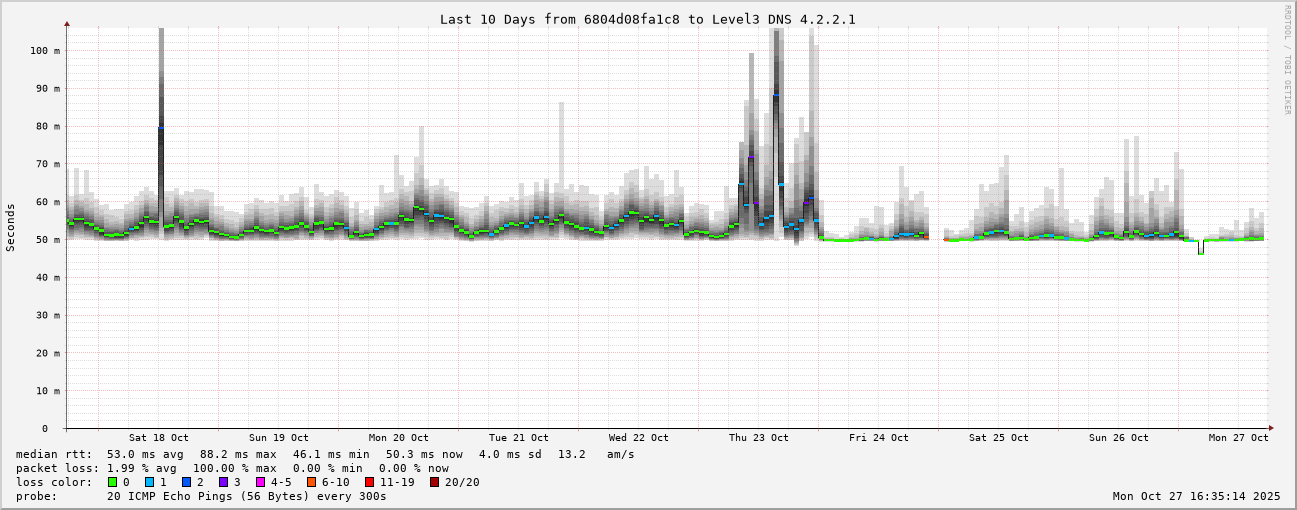The image size is (1297, 510).
Task: Select the "Sat 18 Oct" x-axis date label
Action: [x=158, y=438]
